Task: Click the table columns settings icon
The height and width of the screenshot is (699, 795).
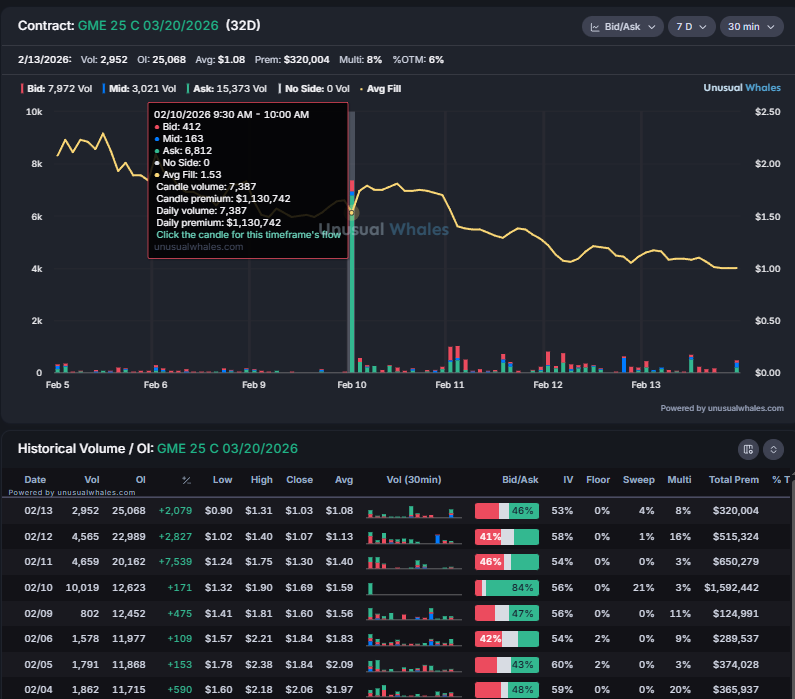Action: coord(748,449)
